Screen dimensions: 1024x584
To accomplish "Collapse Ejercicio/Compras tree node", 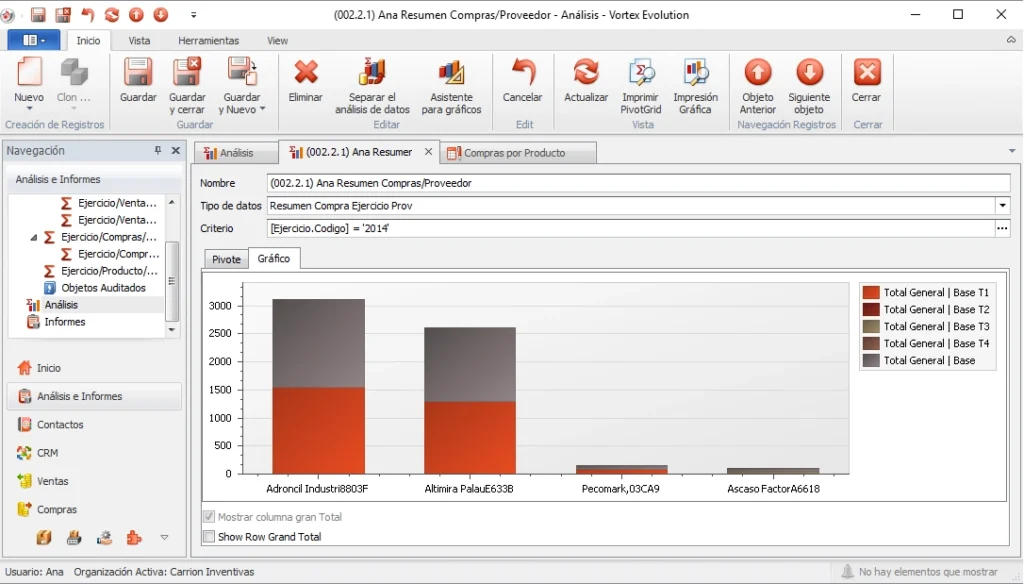I will 34,237.
